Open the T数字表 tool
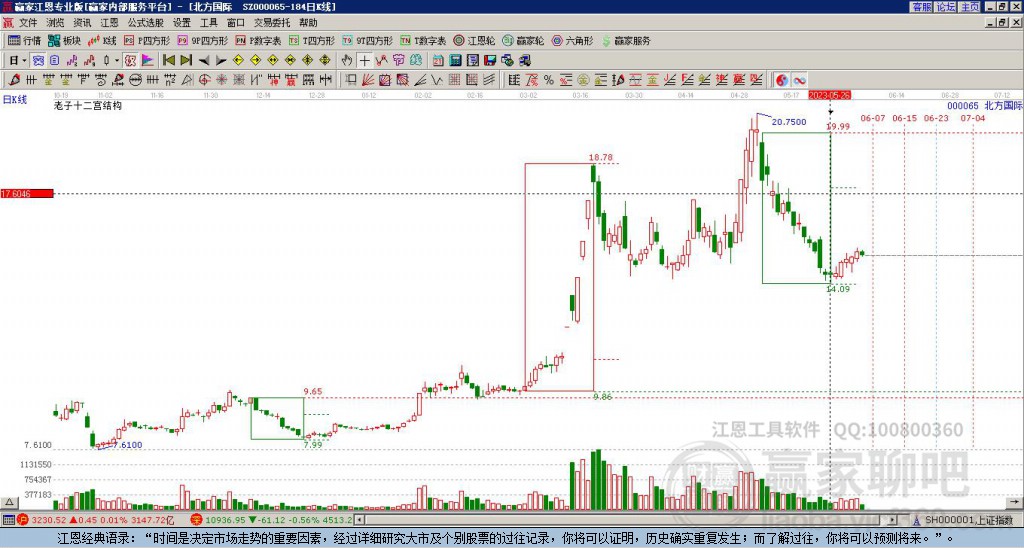The width and height of the screenshot is (1024, 548). (423, 40)
